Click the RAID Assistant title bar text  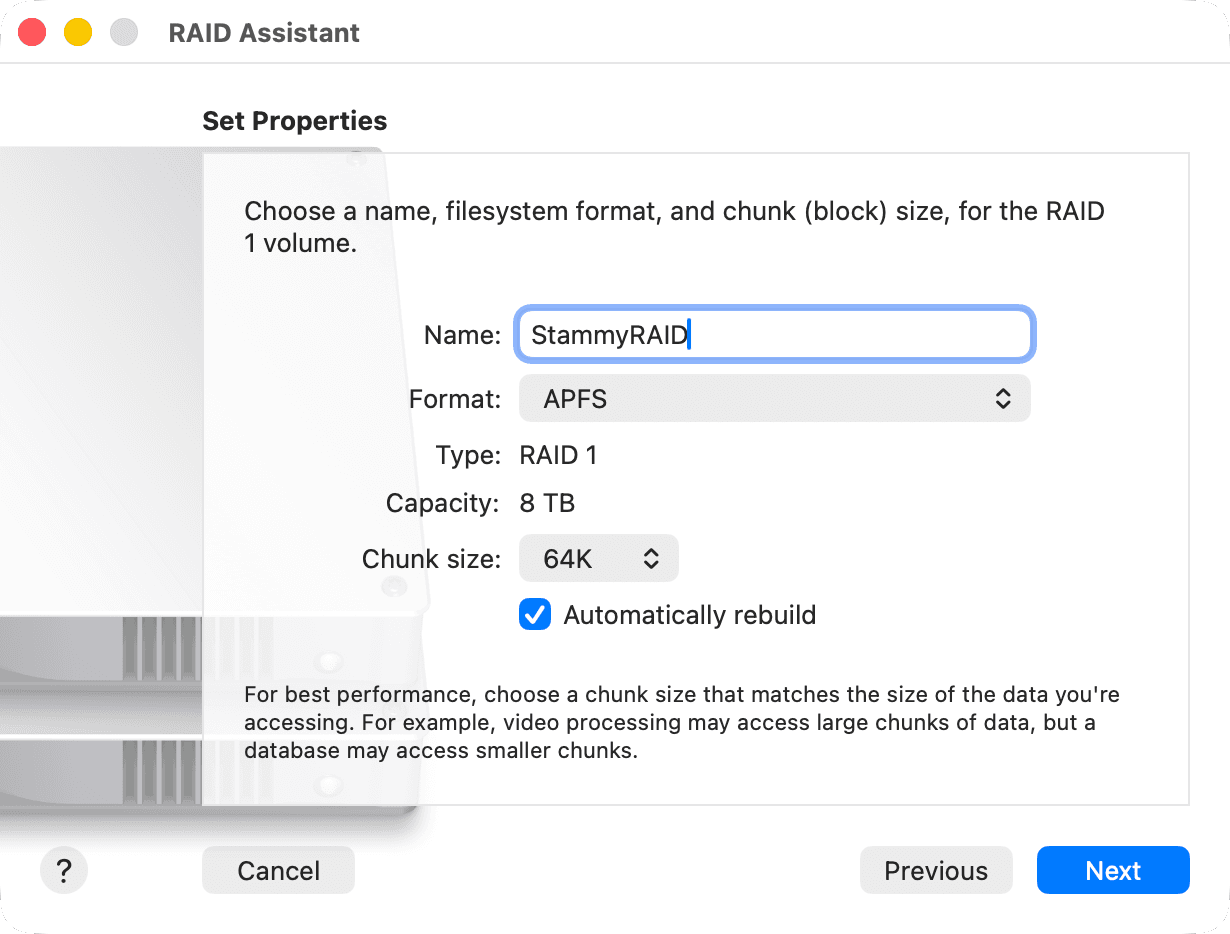264,32
